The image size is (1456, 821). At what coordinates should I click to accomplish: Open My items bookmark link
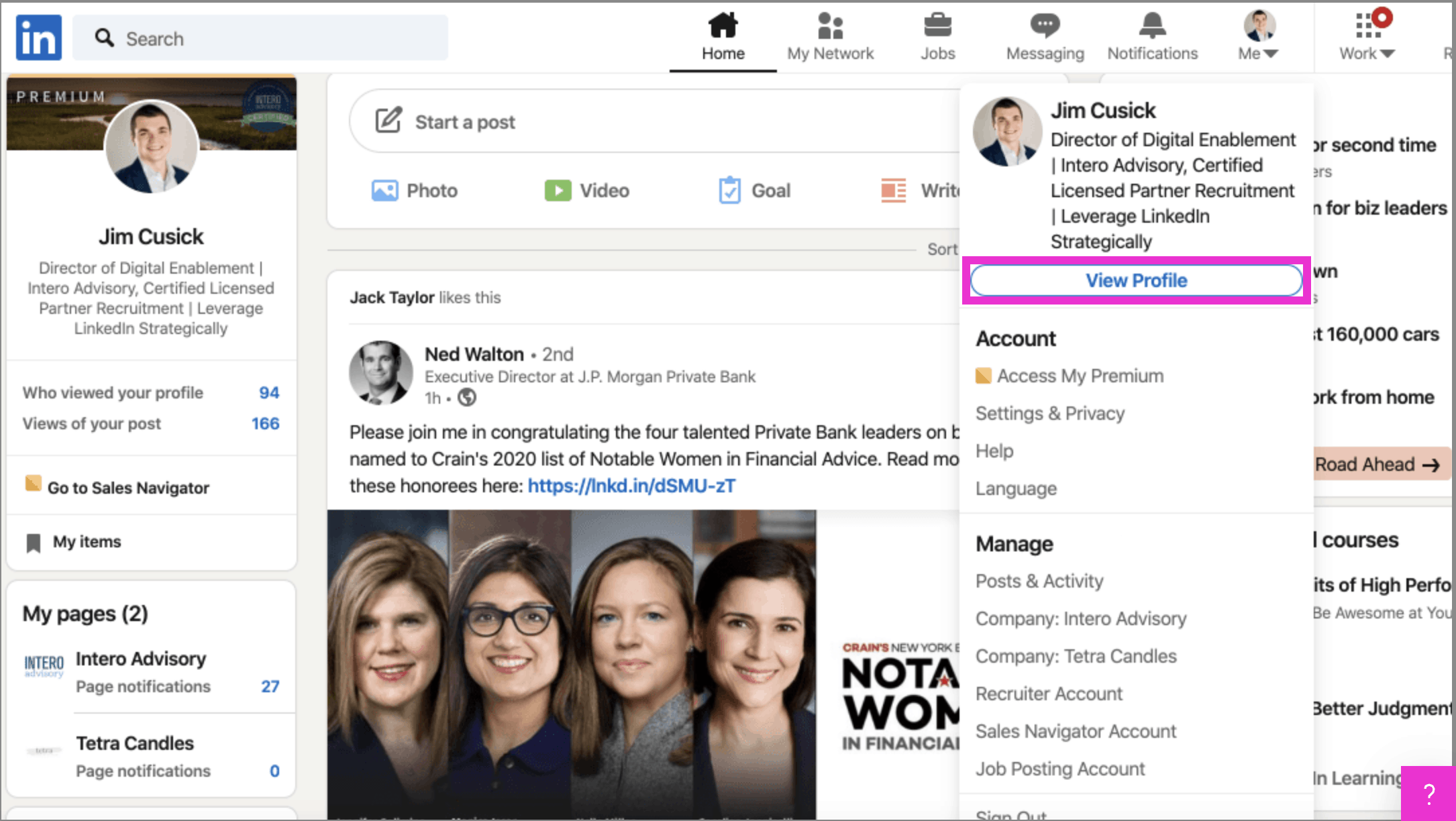point(87,541)
